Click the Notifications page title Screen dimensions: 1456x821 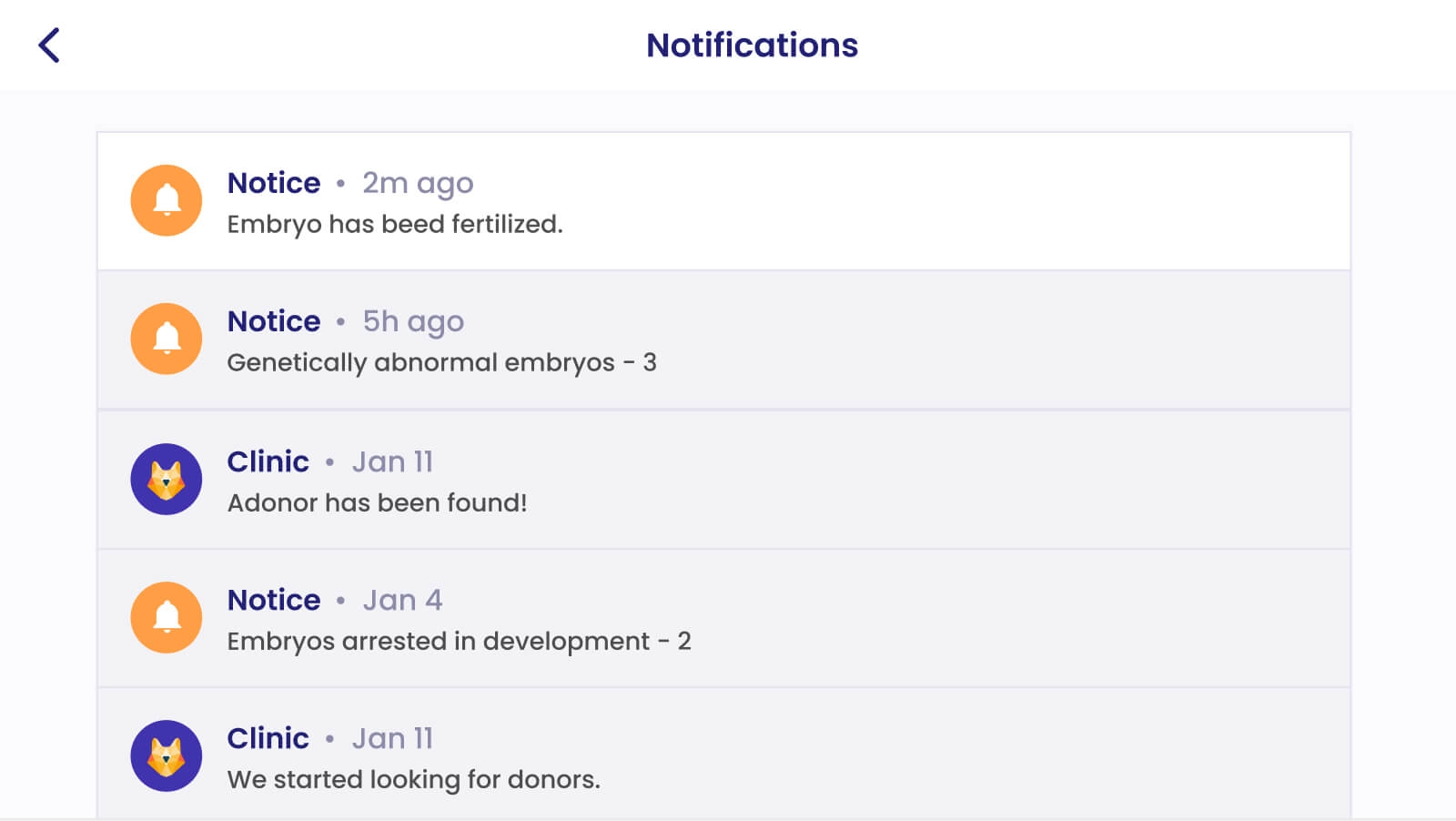click(x=752, y=45)
